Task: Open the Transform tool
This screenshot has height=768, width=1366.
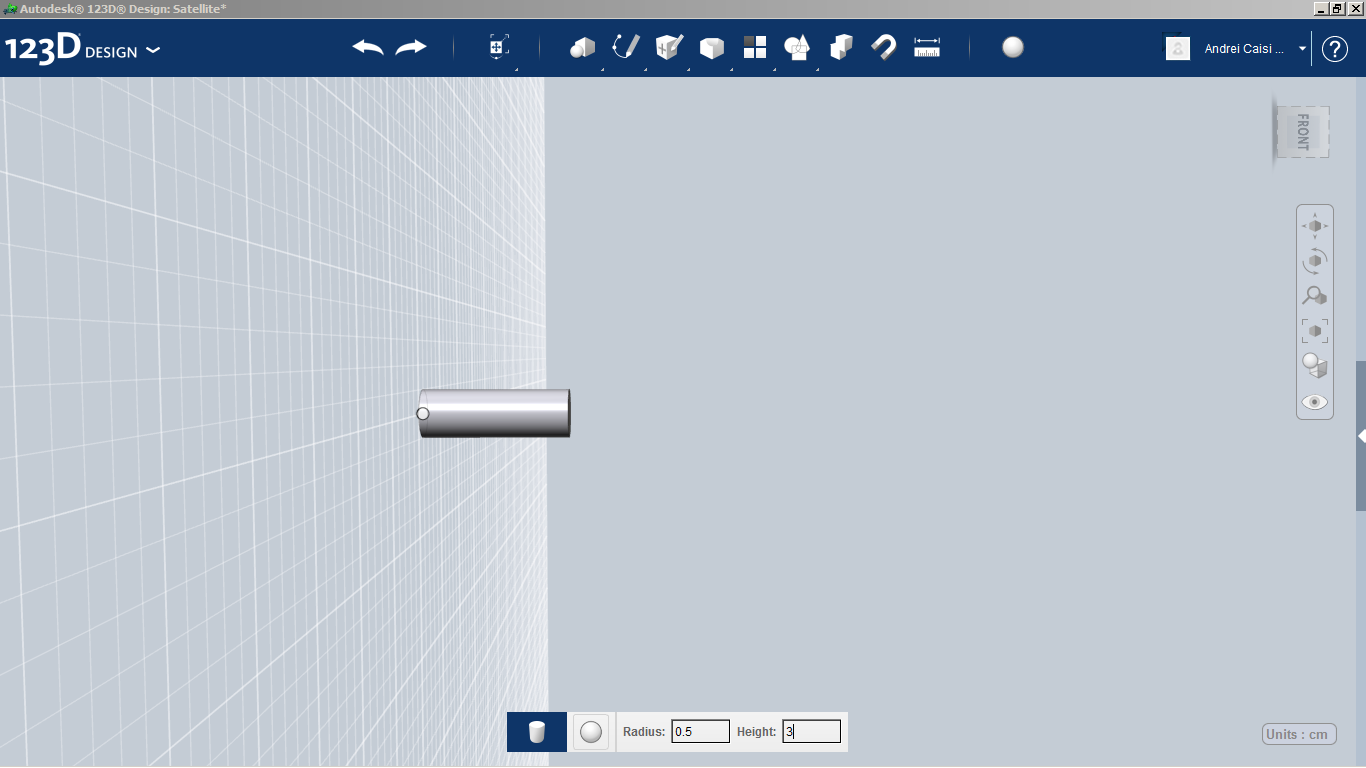Action: (498, 47)
